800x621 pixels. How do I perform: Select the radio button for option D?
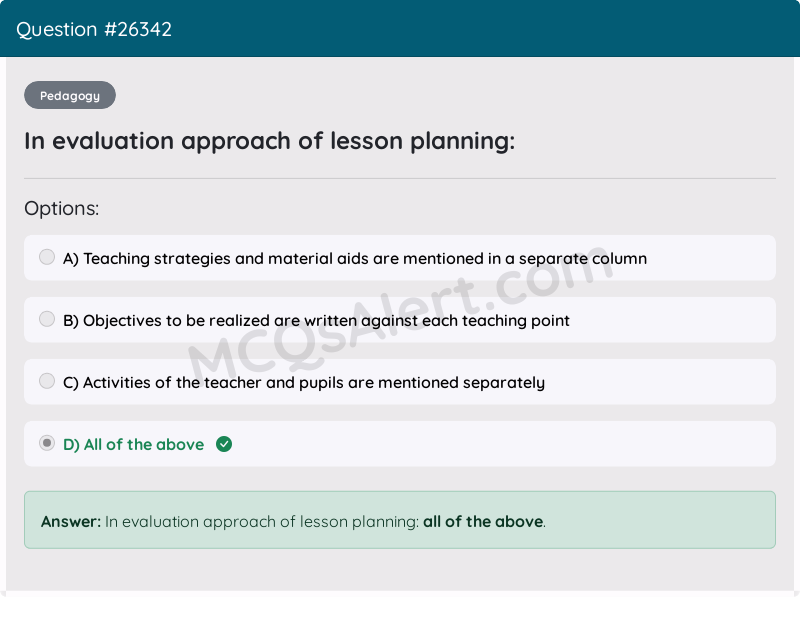click(x=47, y=443)
